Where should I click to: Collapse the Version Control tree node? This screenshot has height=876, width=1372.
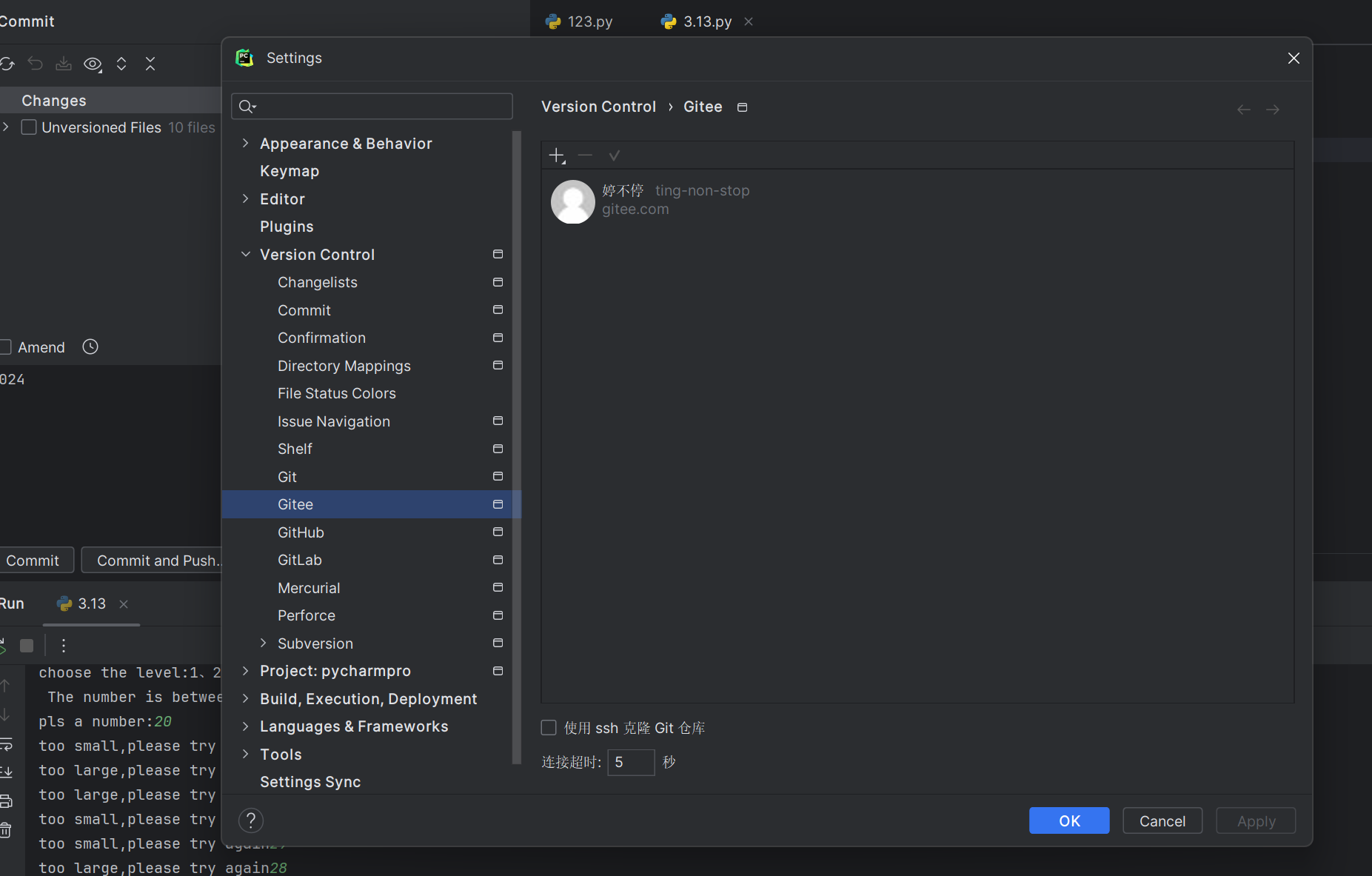pyautogui.click(x=246, y=254)
